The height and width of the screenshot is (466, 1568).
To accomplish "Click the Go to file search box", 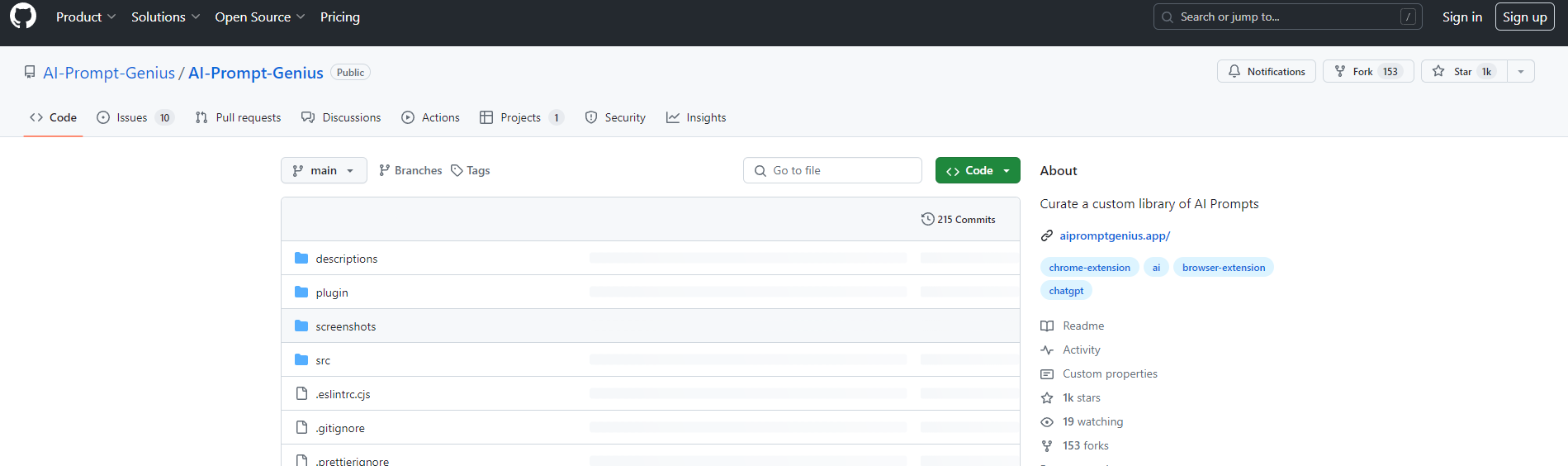I will point(832,170).
